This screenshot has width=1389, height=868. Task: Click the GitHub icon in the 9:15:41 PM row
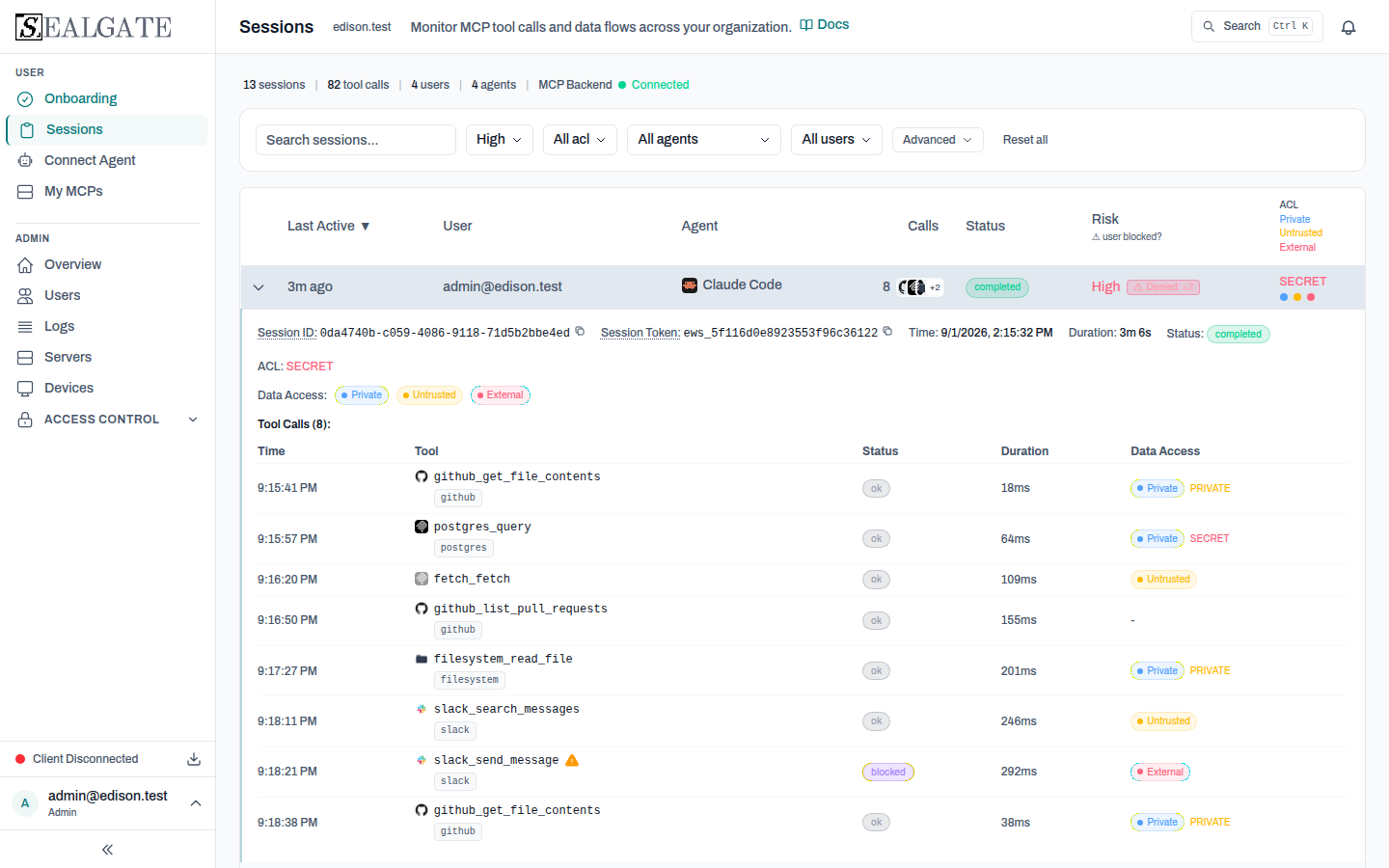tap(422, 476)
